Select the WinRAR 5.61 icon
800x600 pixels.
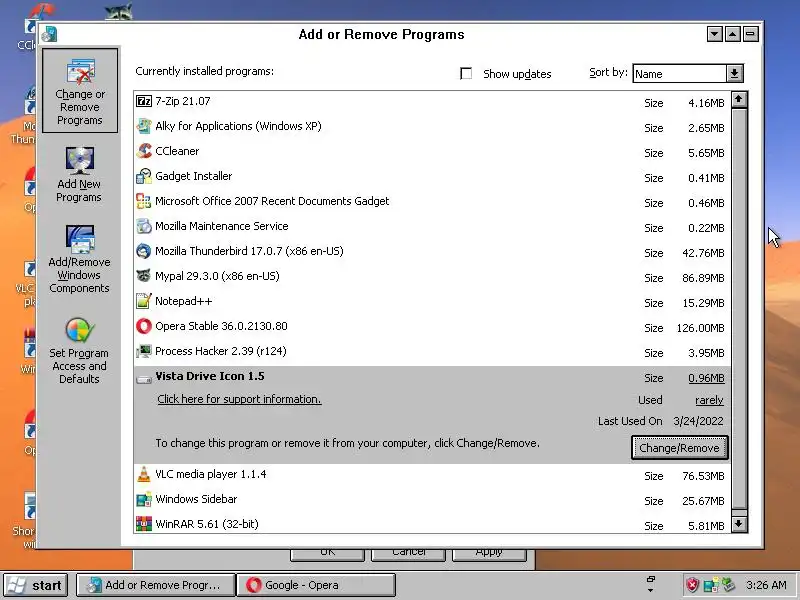pos(144,524)
